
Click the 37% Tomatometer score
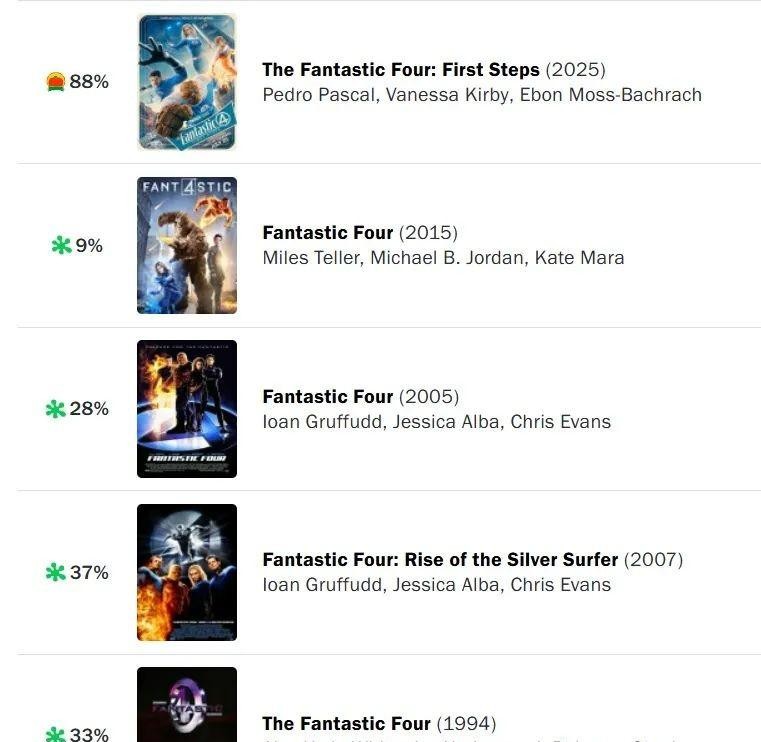(89, 573)
